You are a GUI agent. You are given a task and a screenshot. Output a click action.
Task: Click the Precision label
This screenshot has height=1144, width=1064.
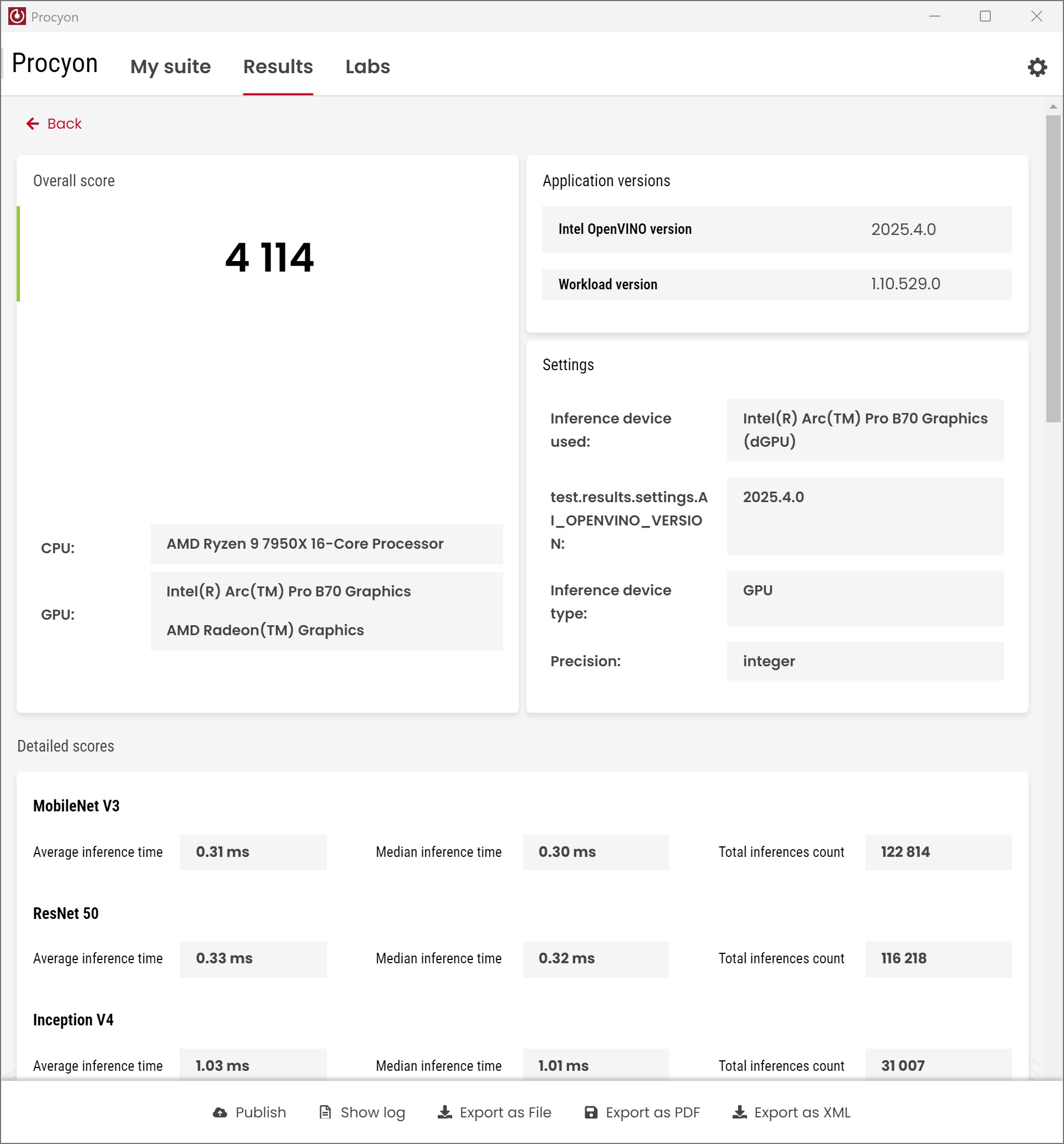pos(585,661)
